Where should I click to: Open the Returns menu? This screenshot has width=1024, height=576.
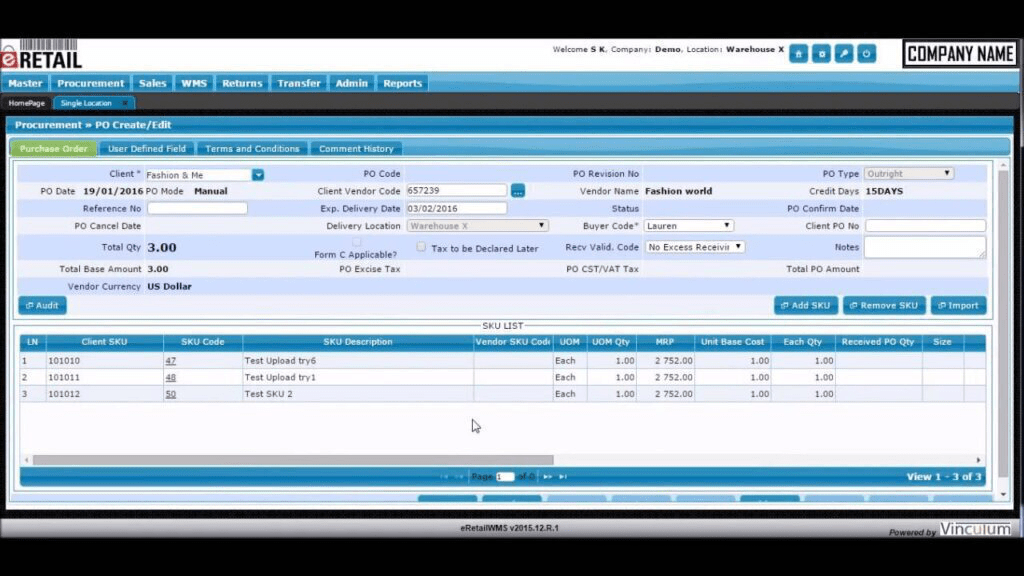[x=242, y=83]
